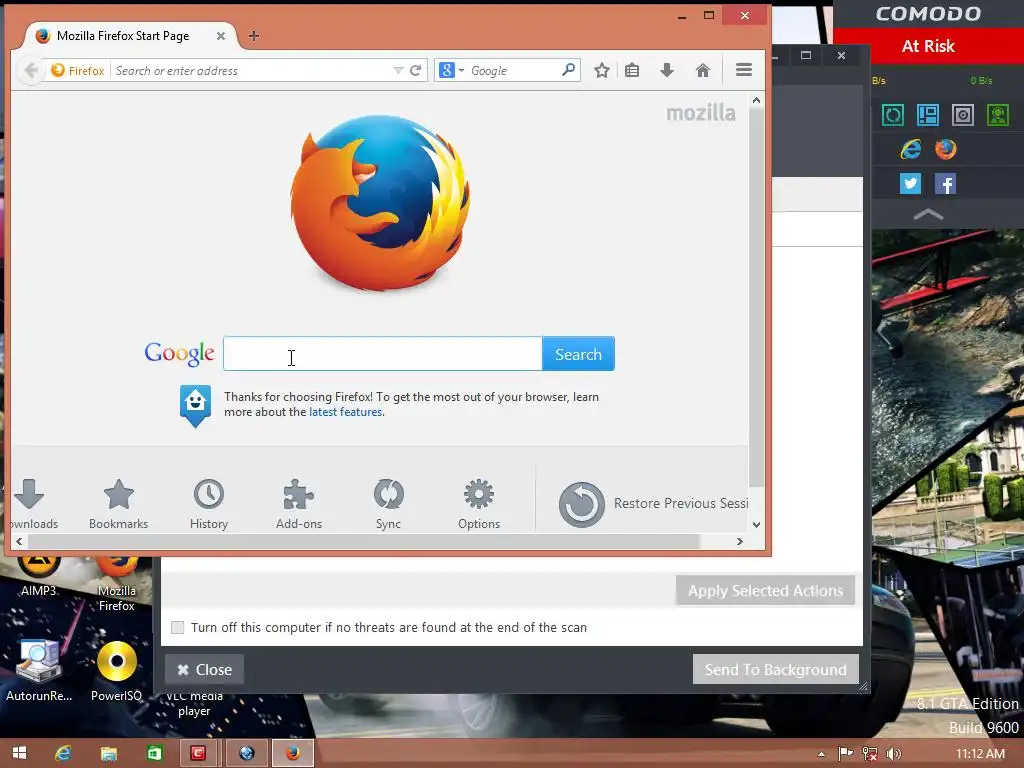Click the Comodo widget green user icon
The image size is (1024, 768).
pos(998,116)
